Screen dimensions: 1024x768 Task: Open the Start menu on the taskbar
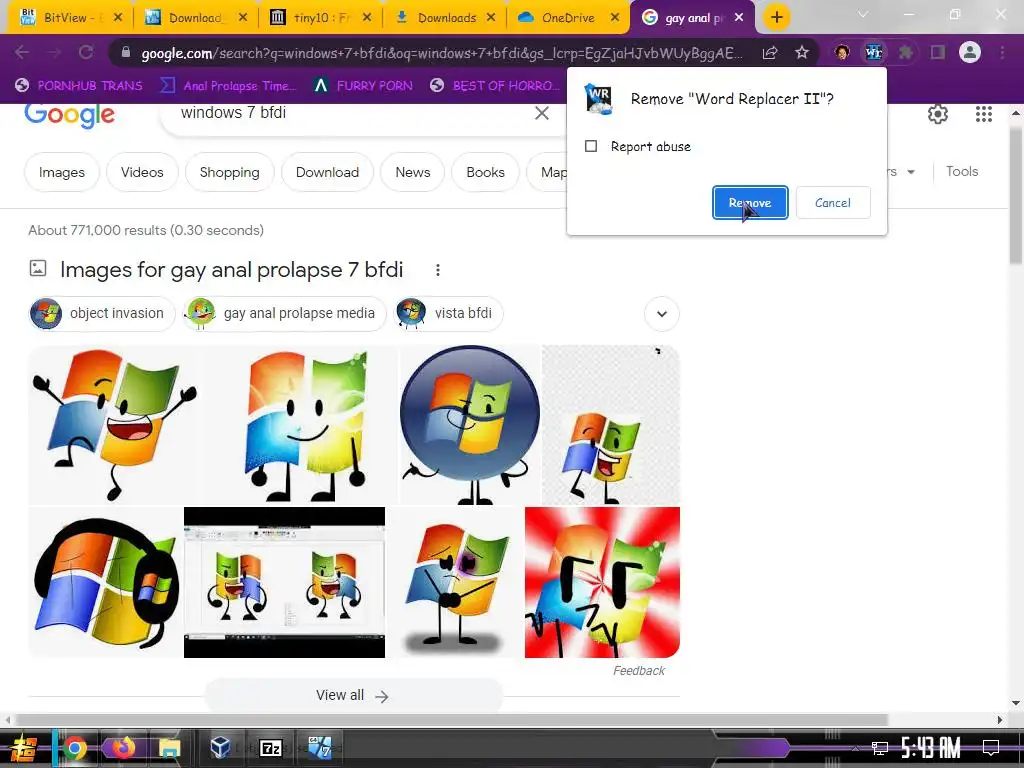tap(24, 748)
